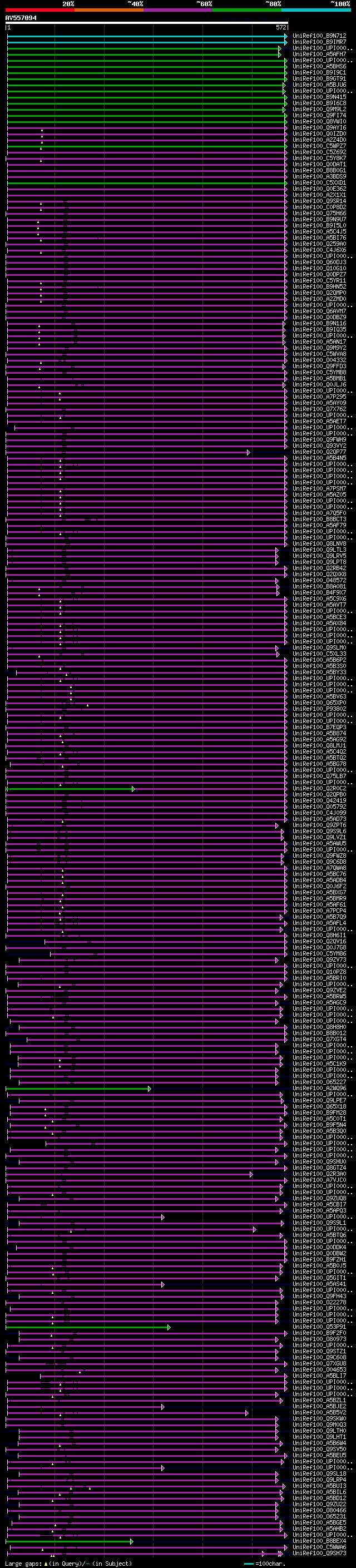Image resolution: width=356 pixels, height=1568 pixels.
Task: Select hit label UniRef100_B9I6C8
Action: 319,103
